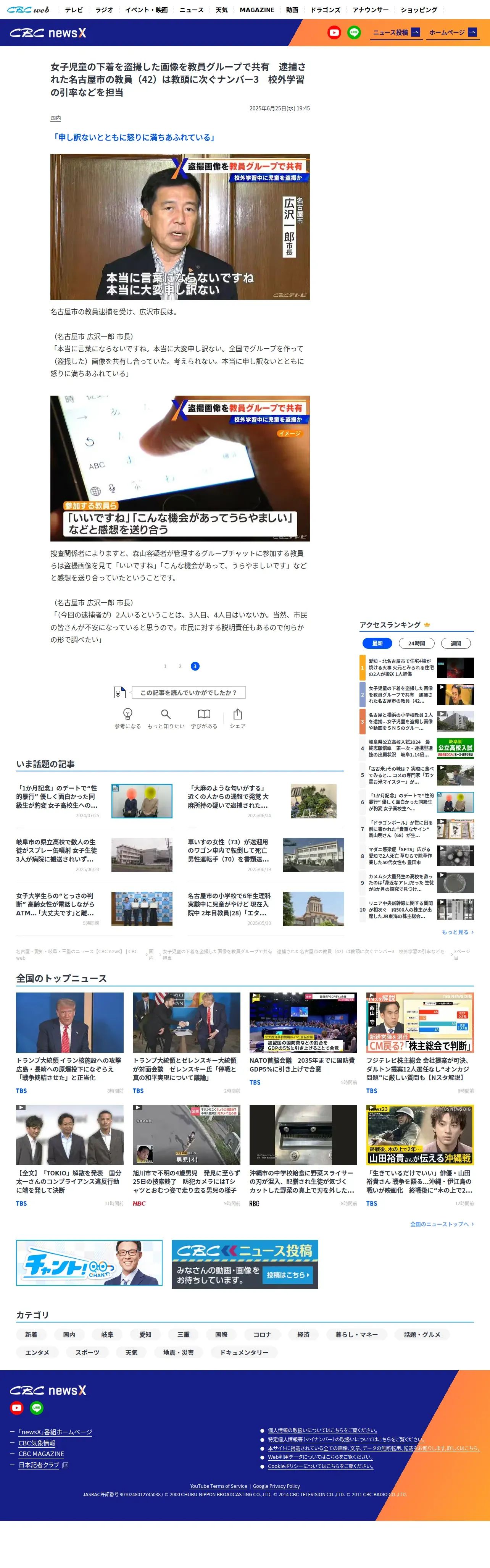Select the 愛知 category pill
This screenshot has height=1568, width=490.
[x=145, y=1334]
